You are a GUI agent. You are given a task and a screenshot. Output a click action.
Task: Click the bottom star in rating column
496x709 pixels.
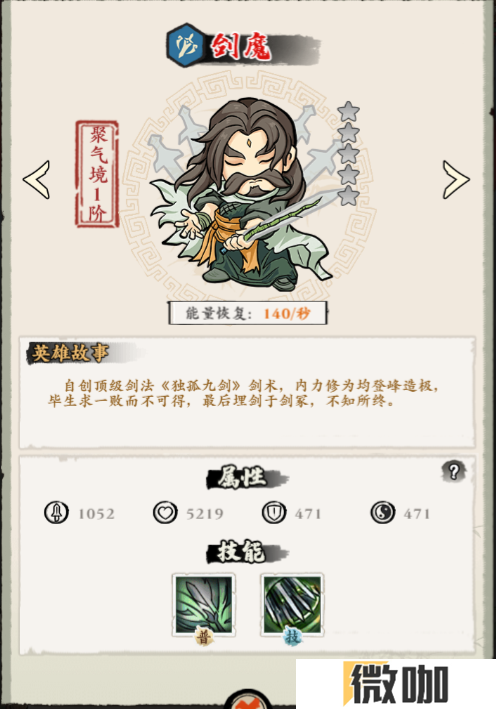click(x=348, y=196)
